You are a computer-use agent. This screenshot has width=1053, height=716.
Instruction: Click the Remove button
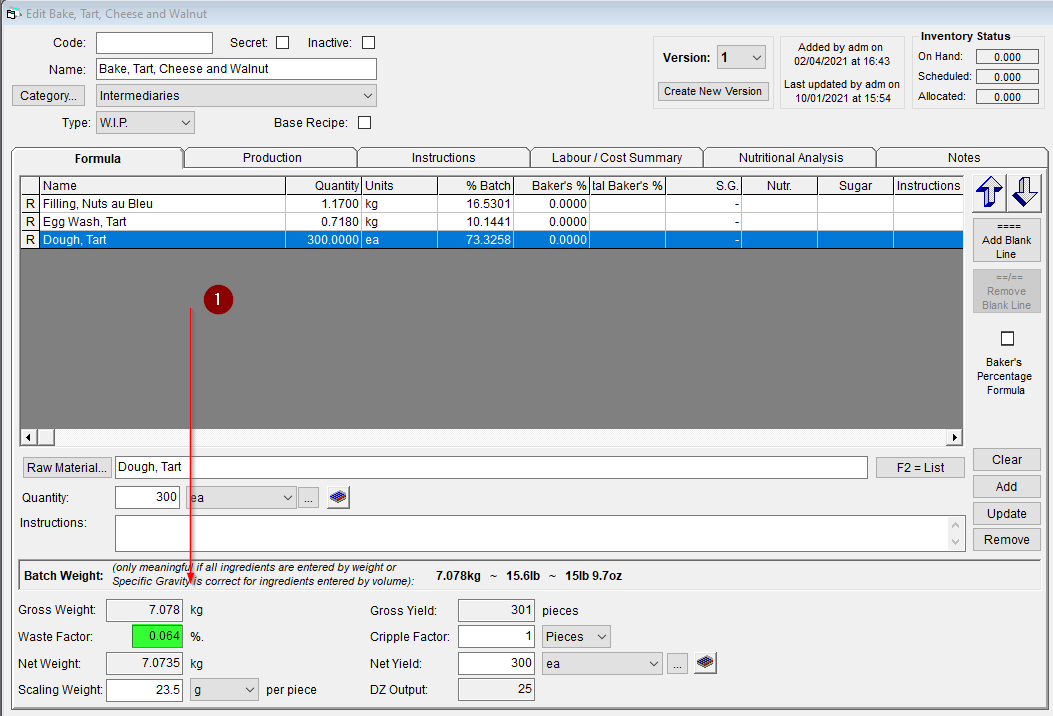coord(1007,539)
